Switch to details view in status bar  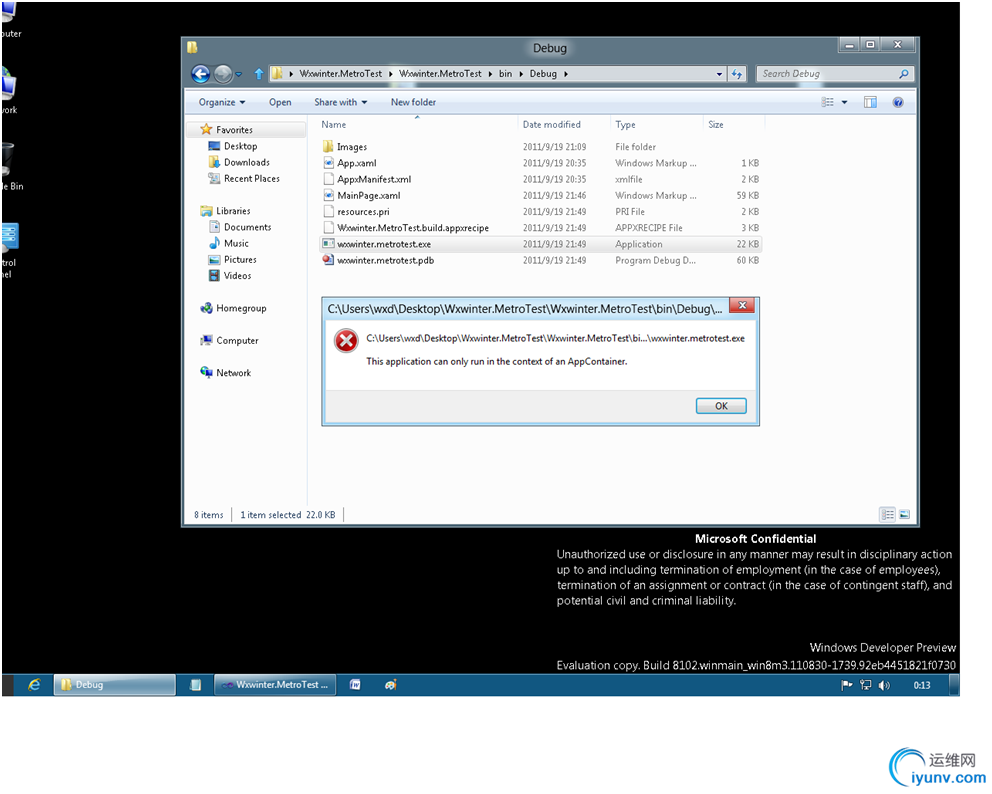pyautogui.click(x=888, y=515)
